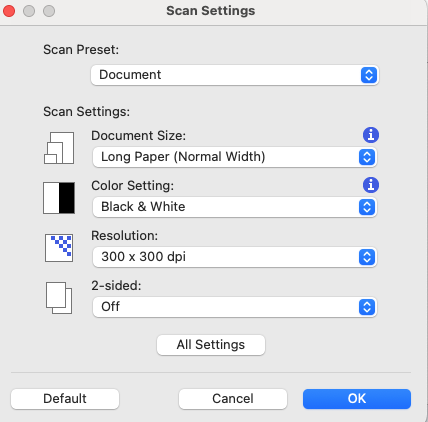Click the blue pixel Resolution icon
Image resolution: width=428 pixels, height=422 pixels.
[x=59, y=248]
